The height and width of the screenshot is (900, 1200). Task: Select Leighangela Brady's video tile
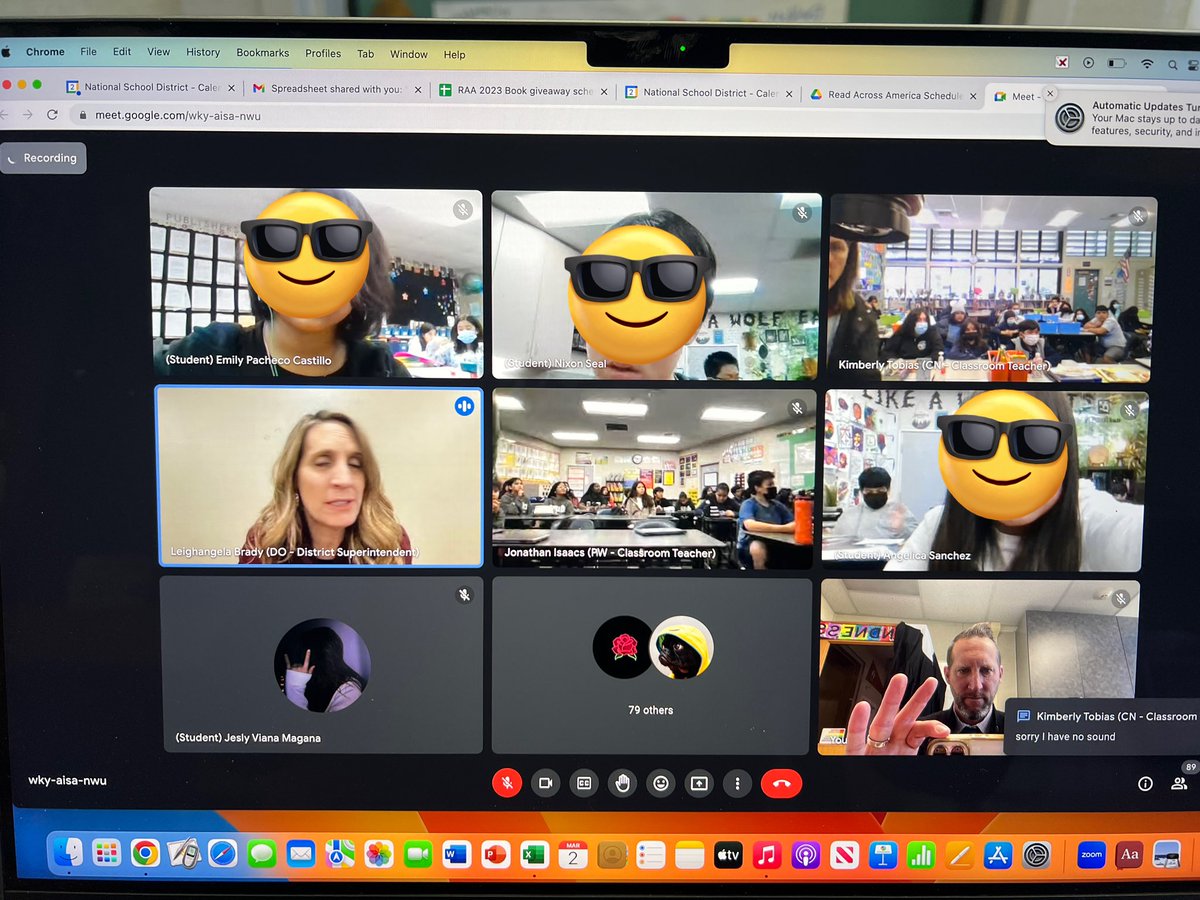tap(319, 477)
